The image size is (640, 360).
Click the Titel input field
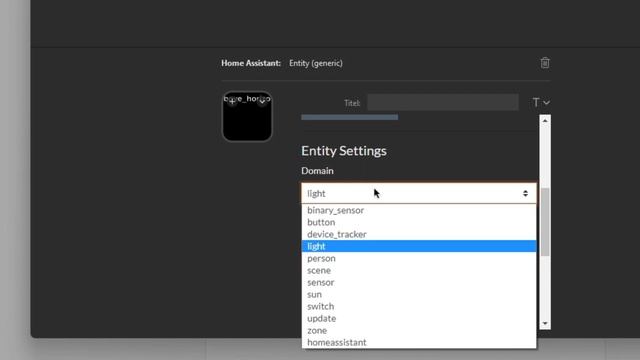443,102
